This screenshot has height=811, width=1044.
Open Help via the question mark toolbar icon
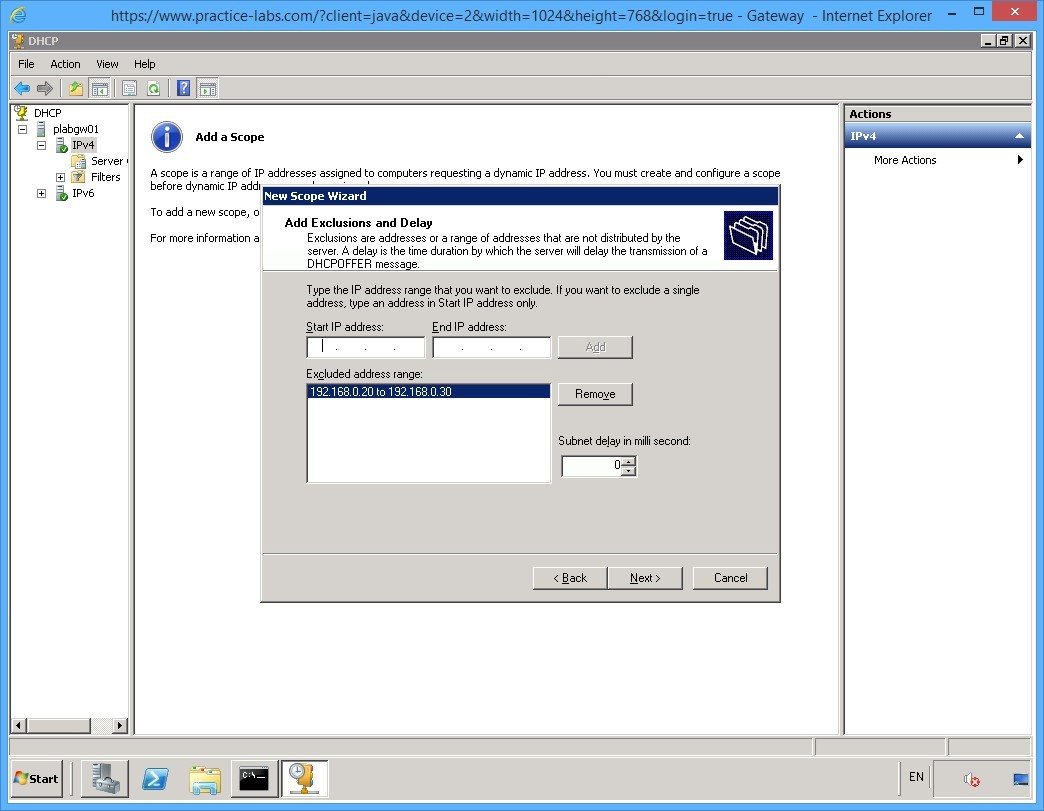185,88
